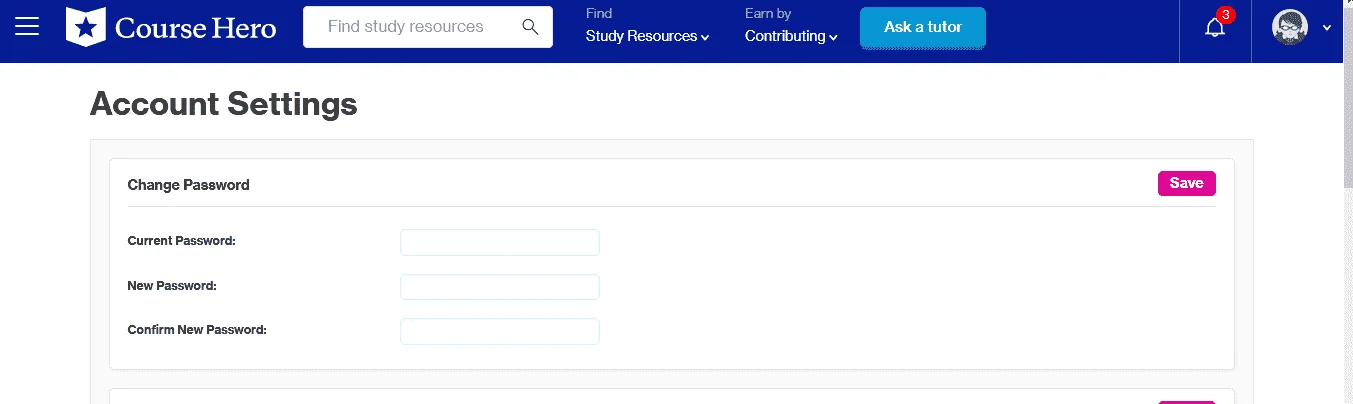Click Save in Change Password section
1353x404 pixels.
coord(1186,183)
